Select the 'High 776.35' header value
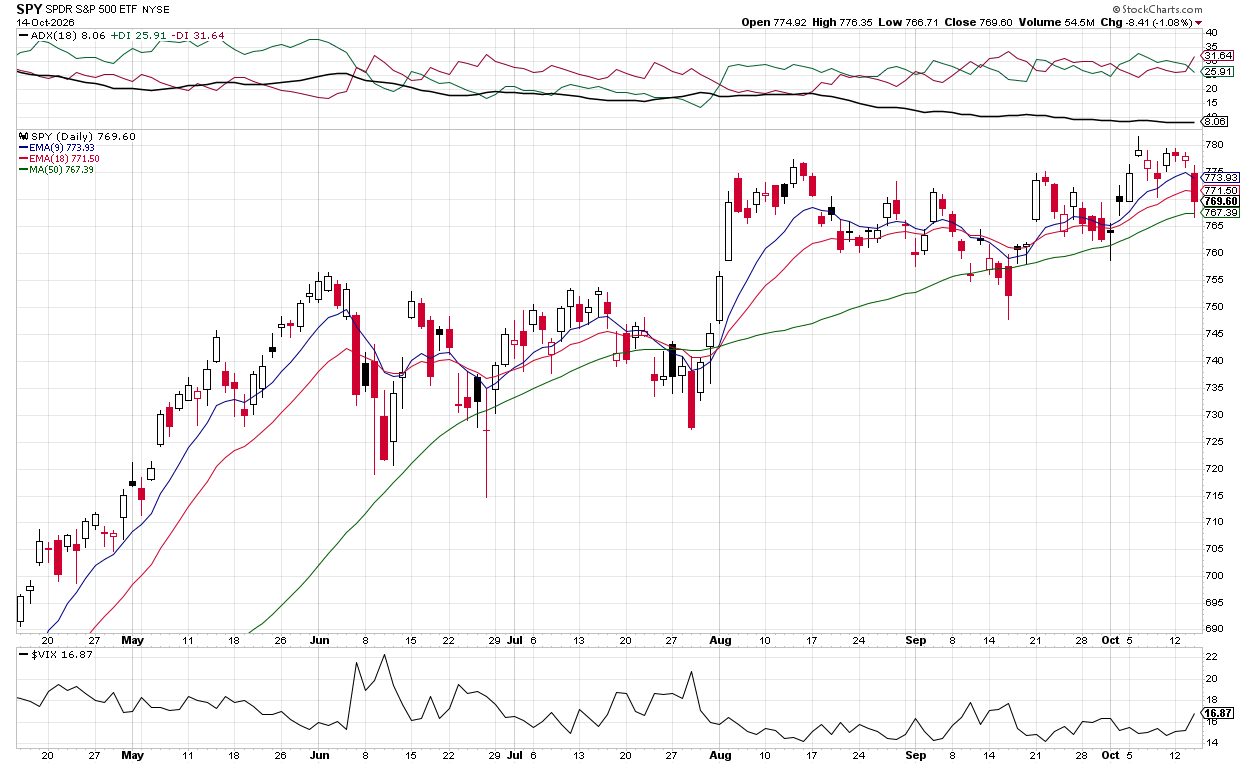 click(x=841, y=22)
